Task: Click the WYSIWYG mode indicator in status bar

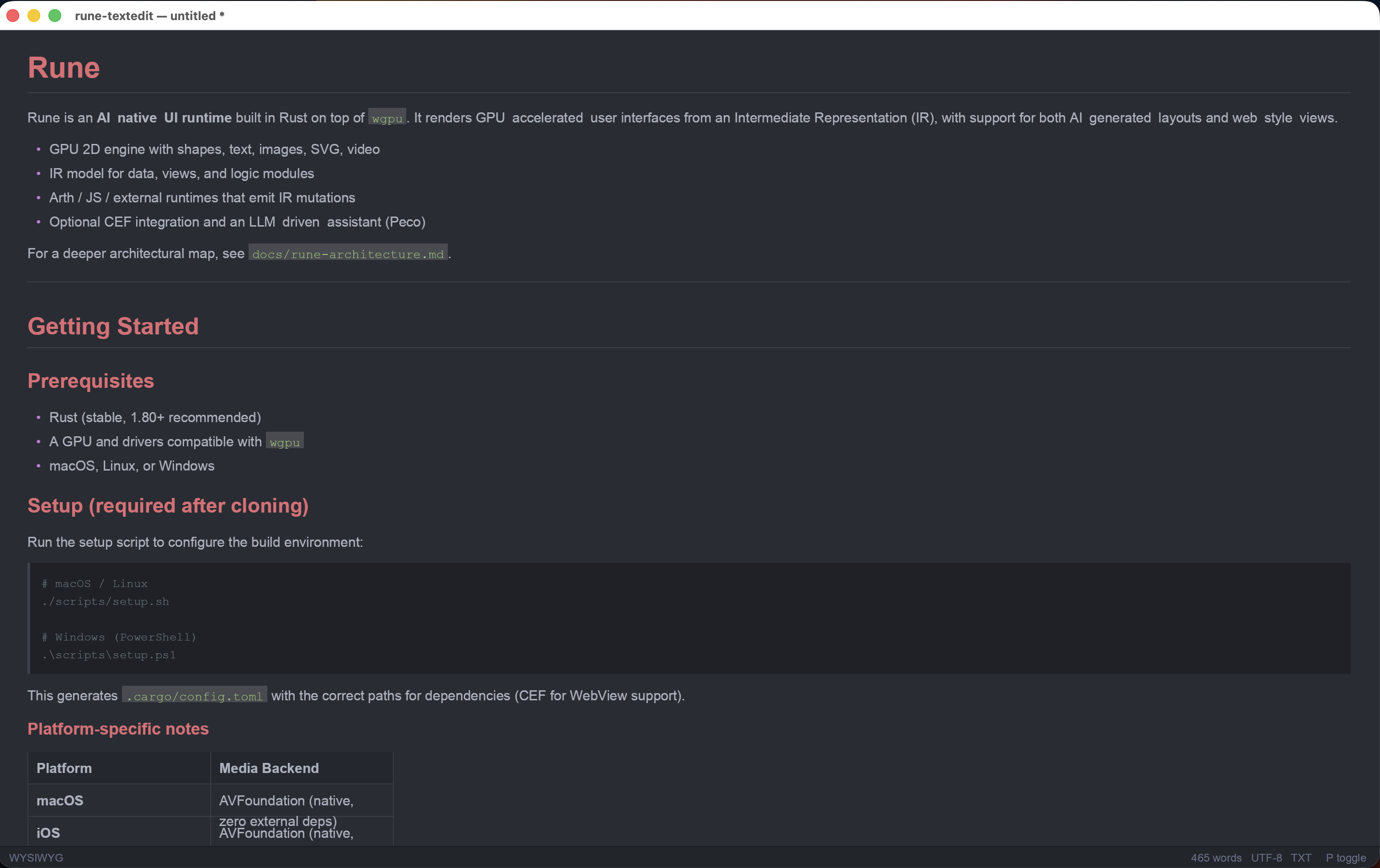Action: [x=36, y=857]
